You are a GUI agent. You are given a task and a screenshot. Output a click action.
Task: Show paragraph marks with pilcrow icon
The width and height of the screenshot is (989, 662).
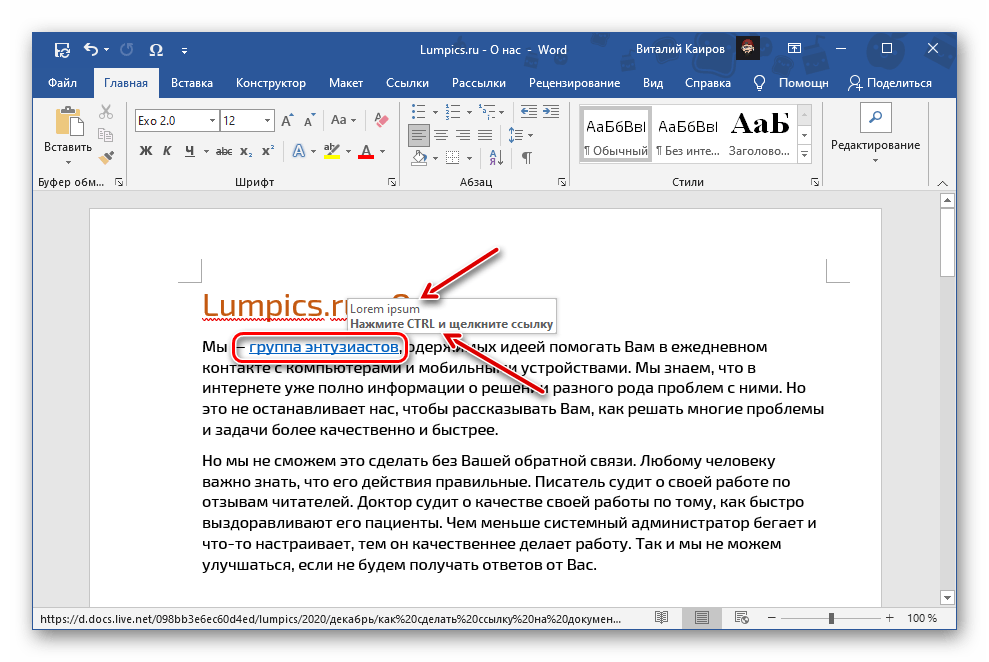point(526,158)
